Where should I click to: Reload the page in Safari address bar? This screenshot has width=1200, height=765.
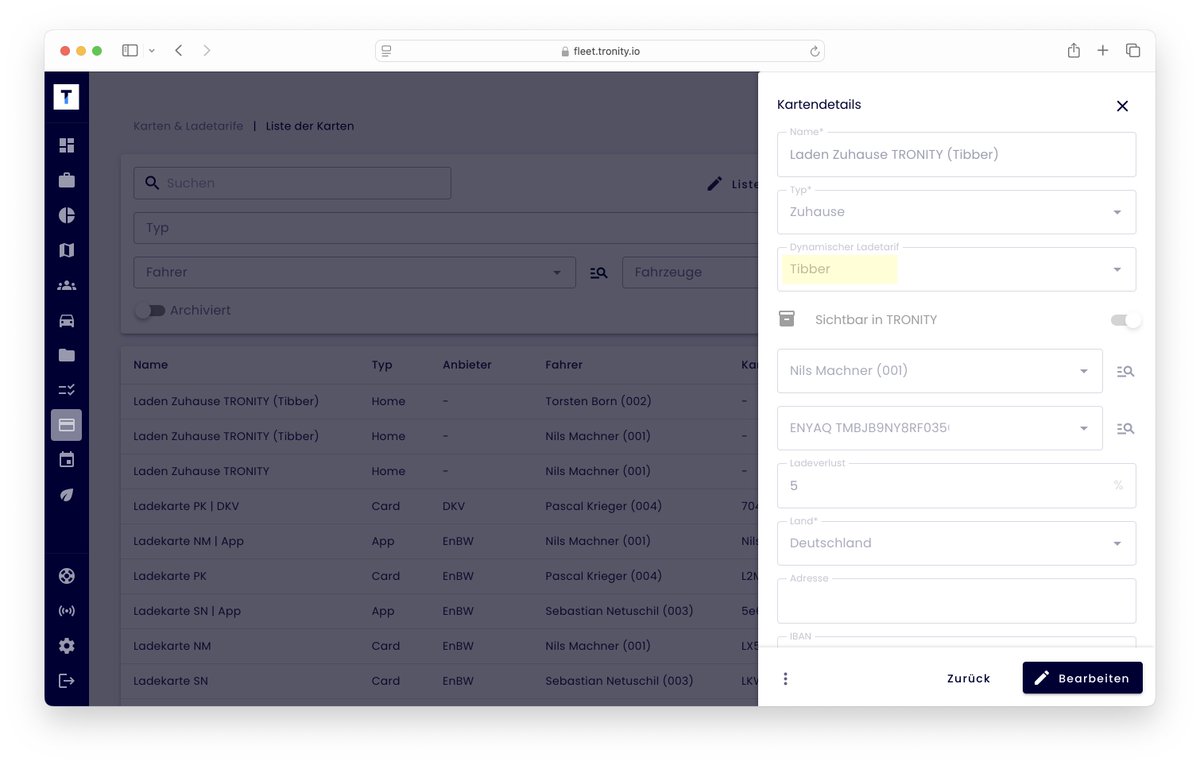click(814, 51)
